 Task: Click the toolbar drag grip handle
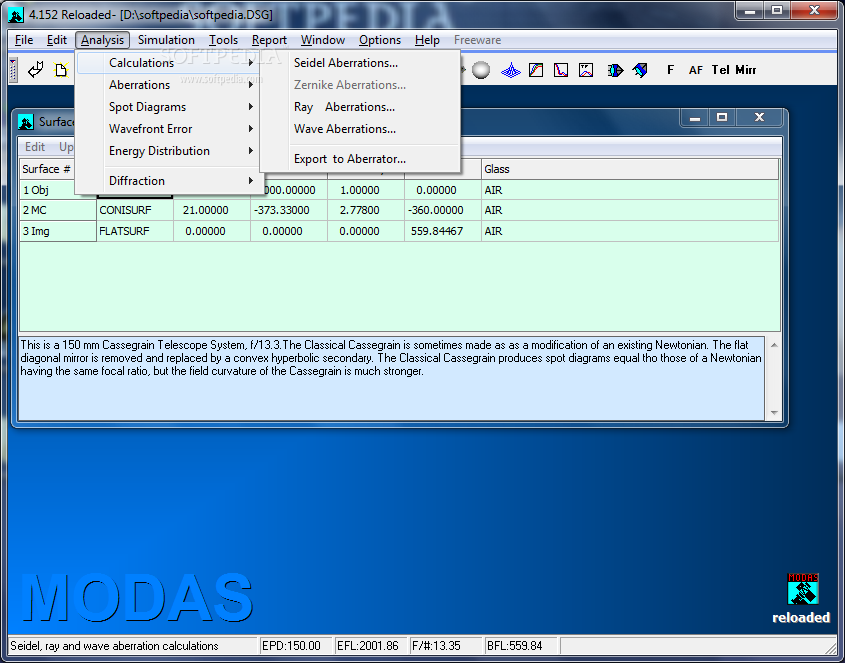point(13,70)
